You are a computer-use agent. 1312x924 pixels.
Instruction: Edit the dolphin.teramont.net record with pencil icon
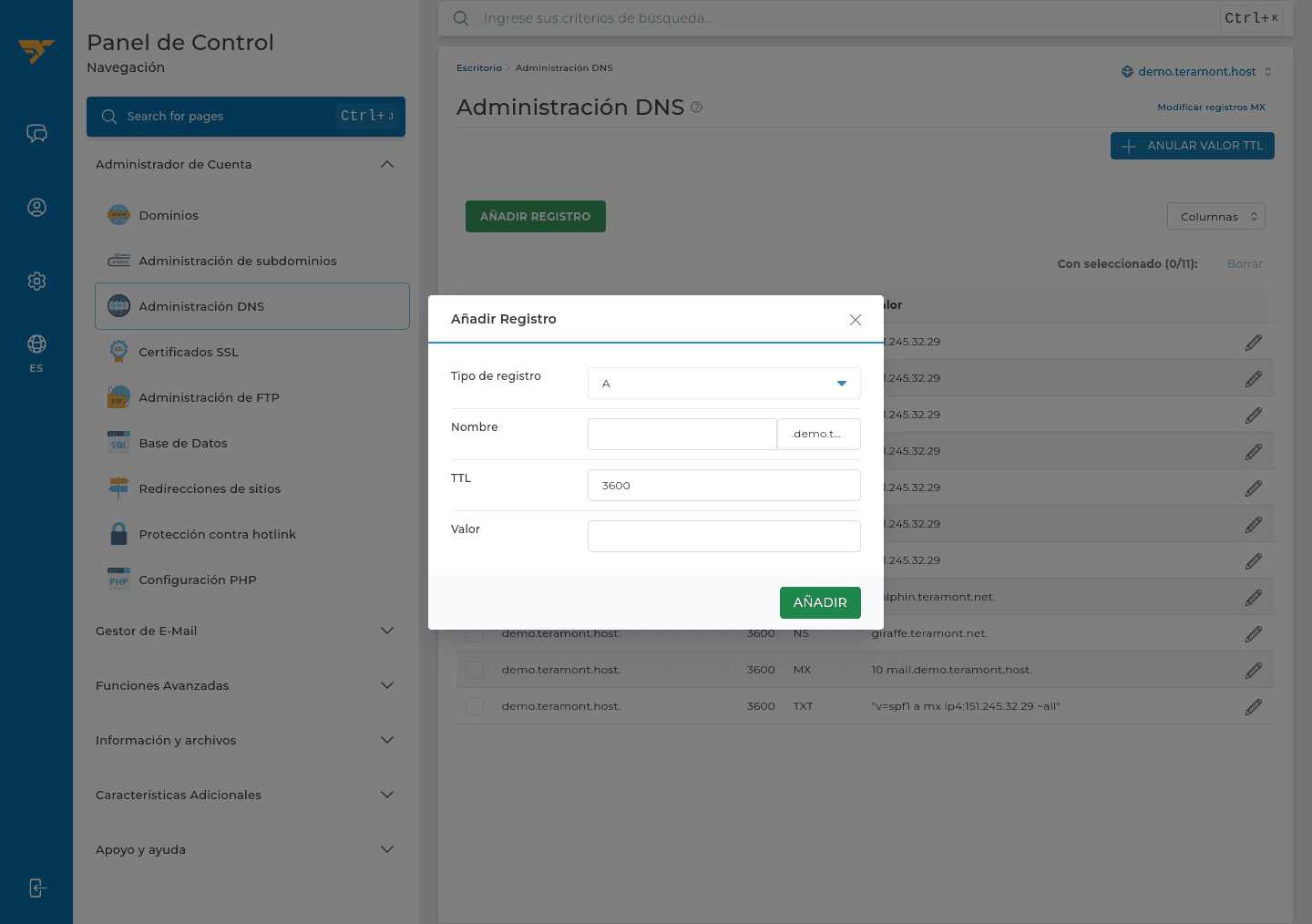pos(1254,598)
